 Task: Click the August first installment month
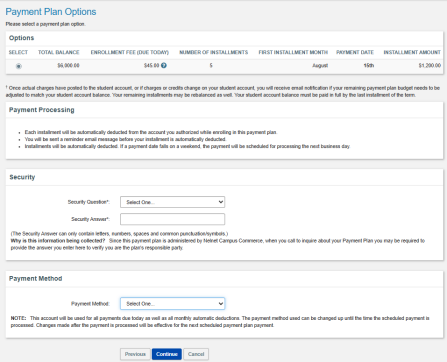(x=320, y=65)
